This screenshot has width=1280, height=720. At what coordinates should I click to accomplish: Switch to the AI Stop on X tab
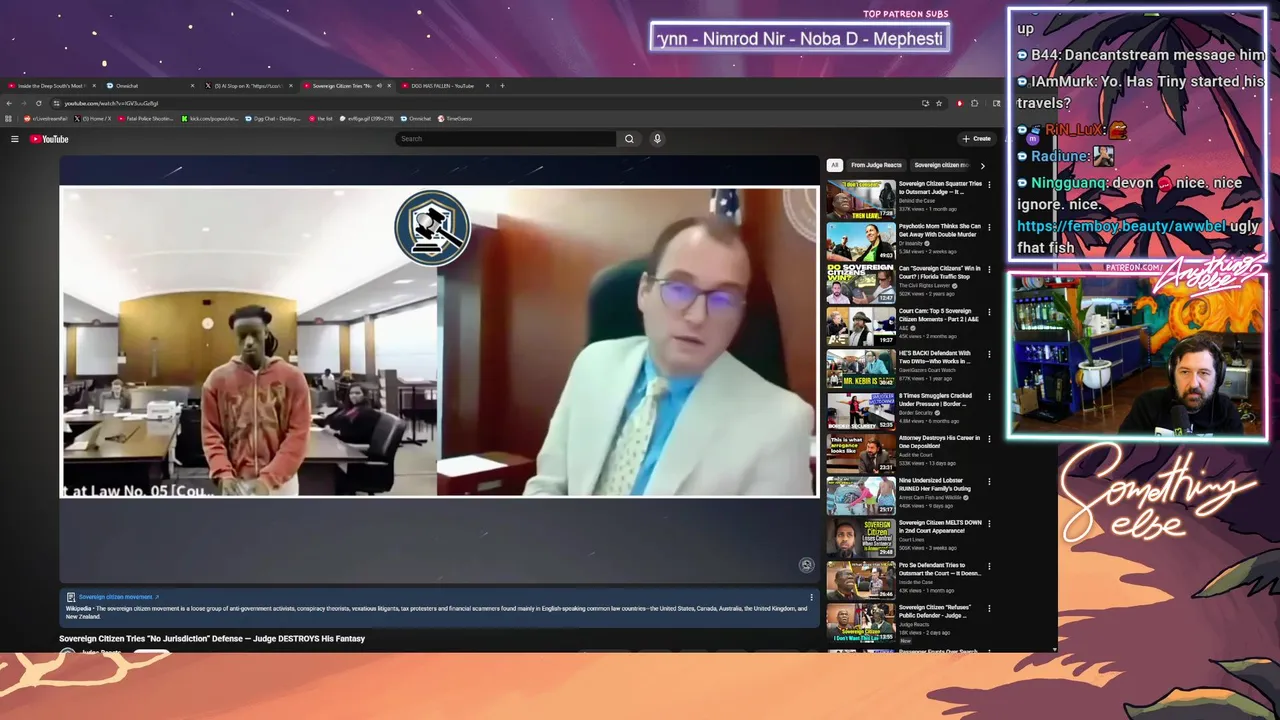[248, 86]
